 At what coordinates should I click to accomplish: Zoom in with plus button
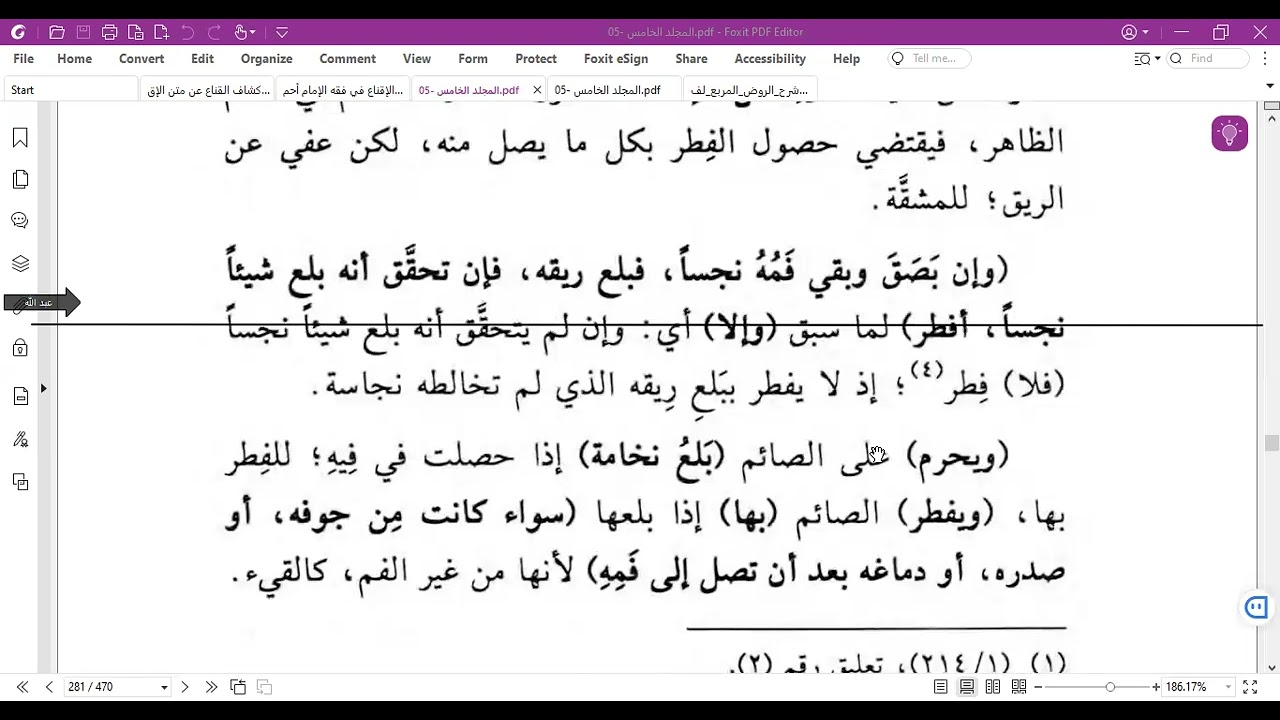click(1156, 687)
